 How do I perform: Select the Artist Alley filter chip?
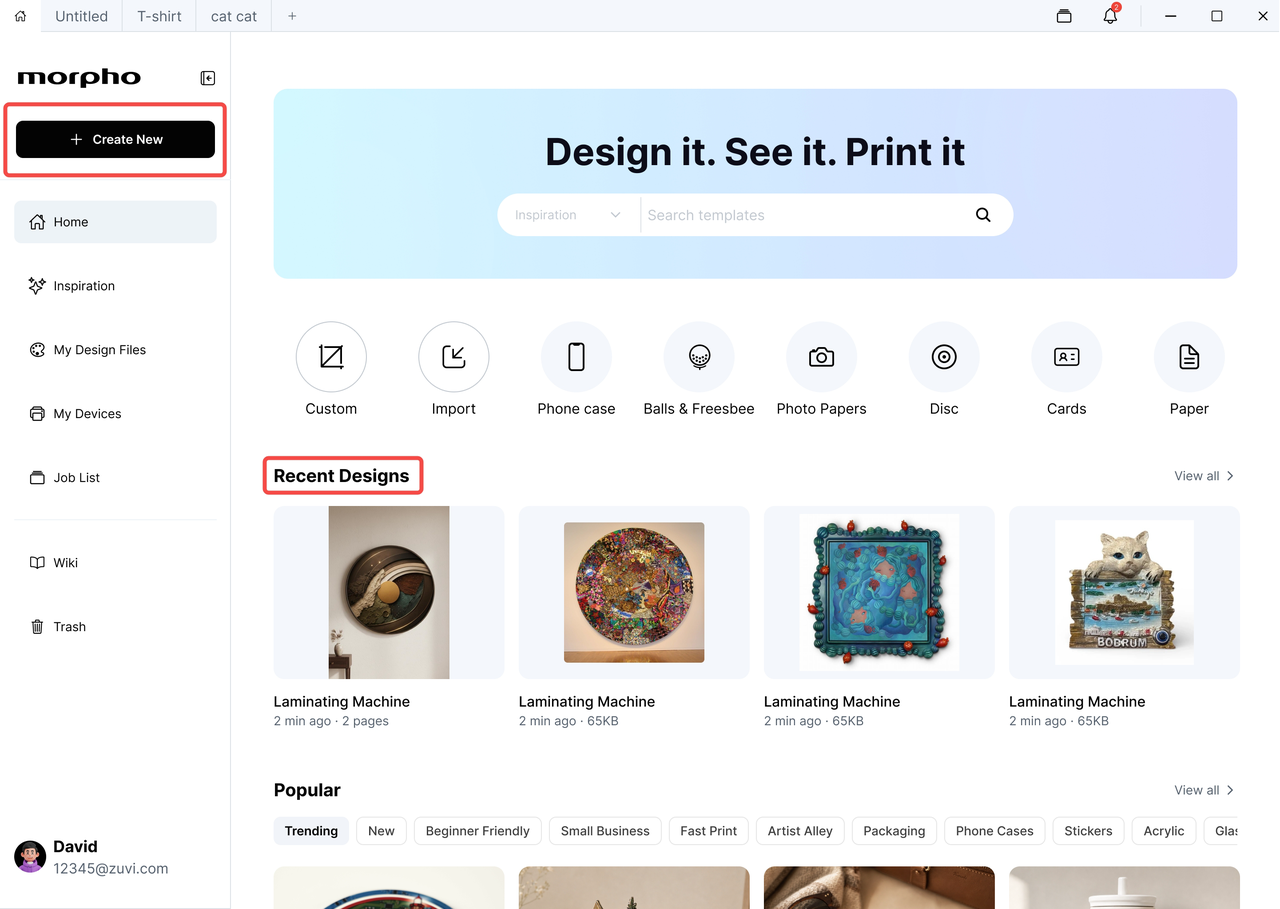(x=800, y=831)
